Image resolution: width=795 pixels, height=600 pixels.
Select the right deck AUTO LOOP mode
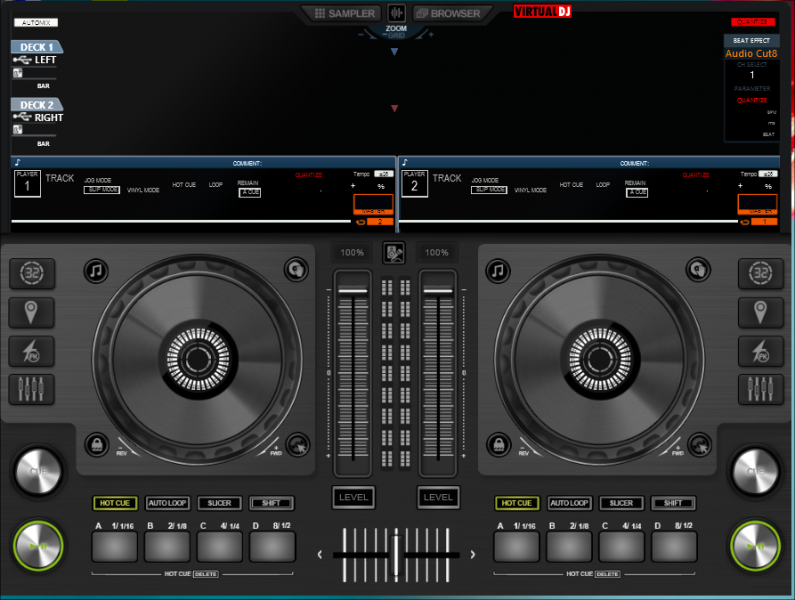569,503
